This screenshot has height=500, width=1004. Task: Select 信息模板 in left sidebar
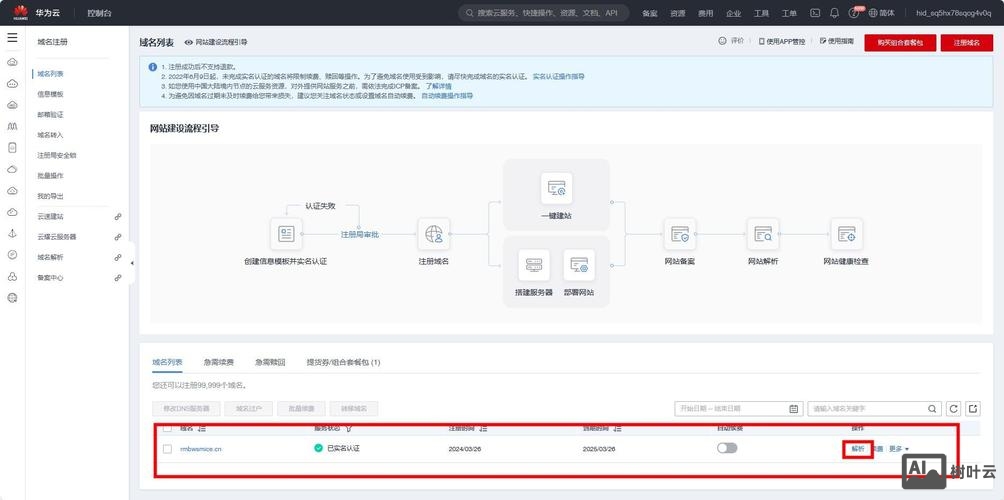point(51,94)
